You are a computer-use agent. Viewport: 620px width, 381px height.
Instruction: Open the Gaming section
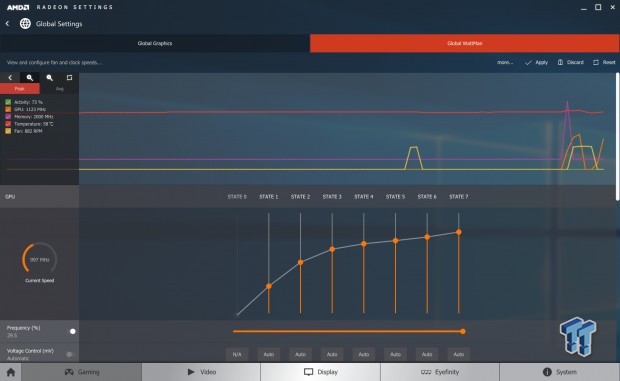[x=82, y=372]
